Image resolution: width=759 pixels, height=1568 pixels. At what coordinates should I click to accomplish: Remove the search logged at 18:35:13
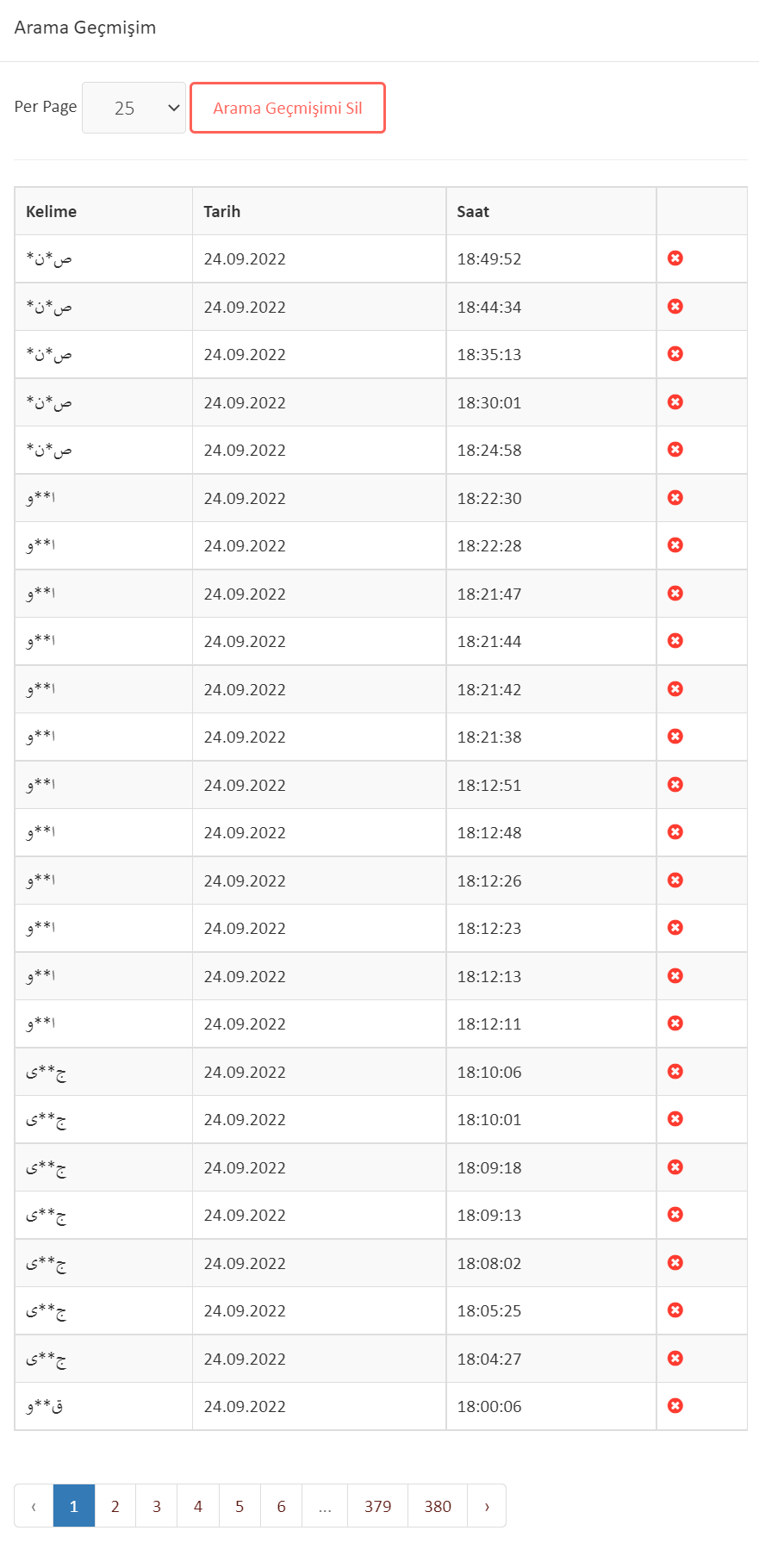point(675,354)
